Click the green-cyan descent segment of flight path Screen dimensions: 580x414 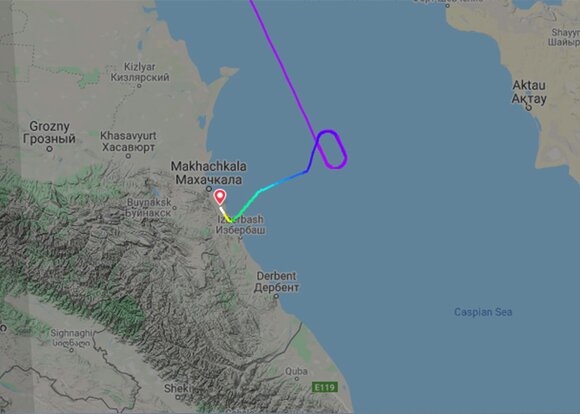pyautogui.click(x=248, y=204)
